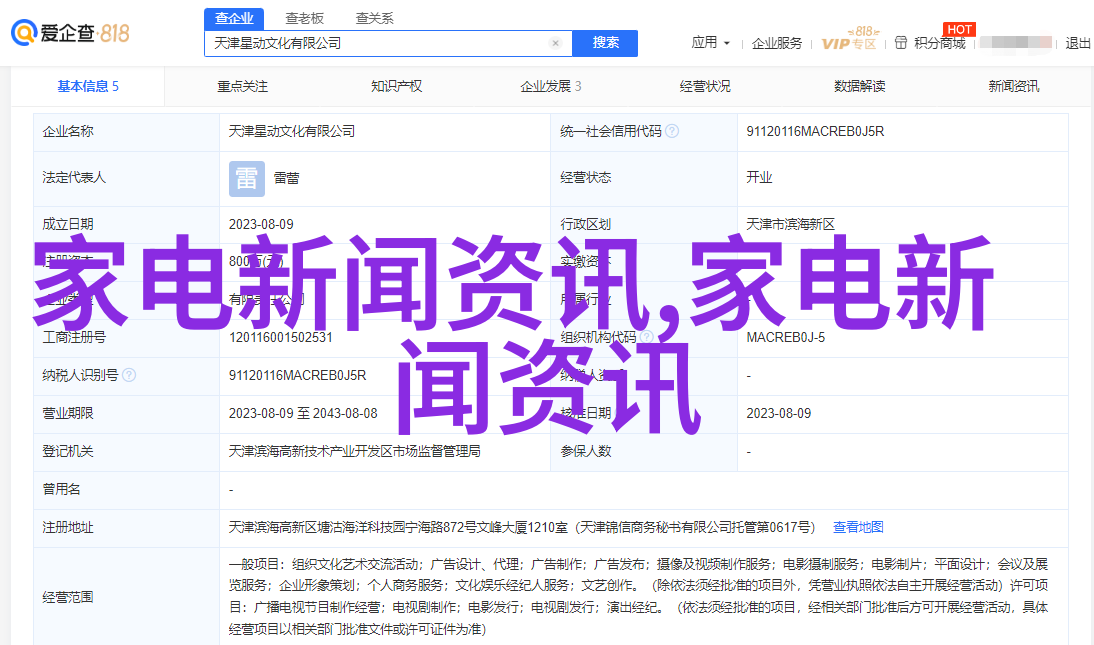Click the taxpayer ID 91120116MACREB0J5R beside 纳税人识别号
The image size is (1094, 645).
(x=297, y=376)
